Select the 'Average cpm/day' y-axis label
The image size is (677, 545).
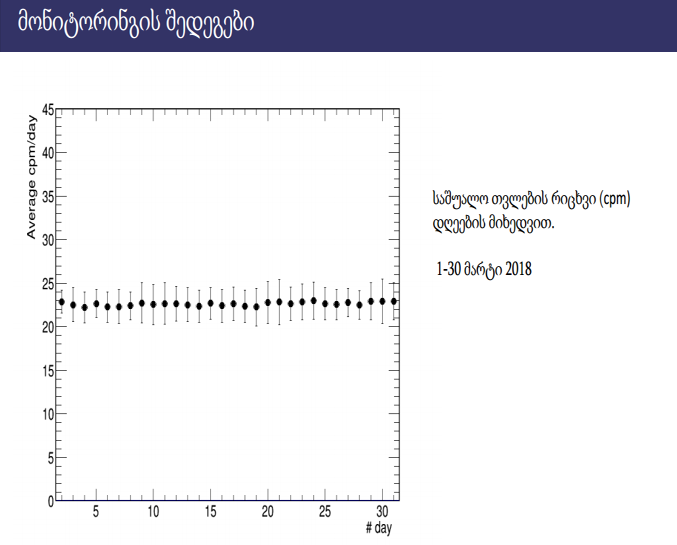pos(31,177)
